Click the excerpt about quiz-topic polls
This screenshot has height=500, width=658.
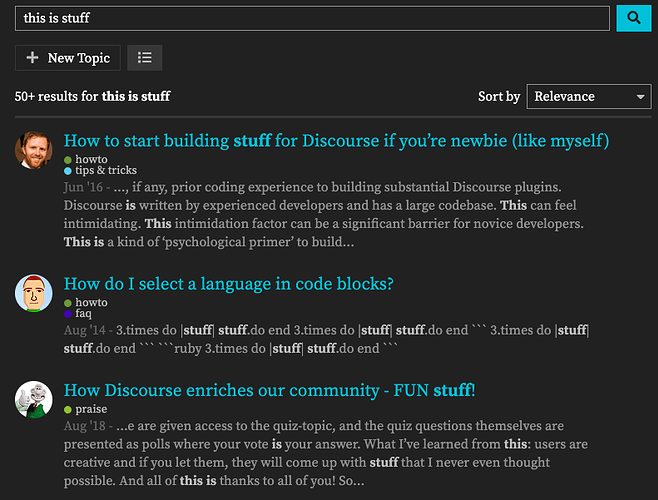[x=326, y=453]
